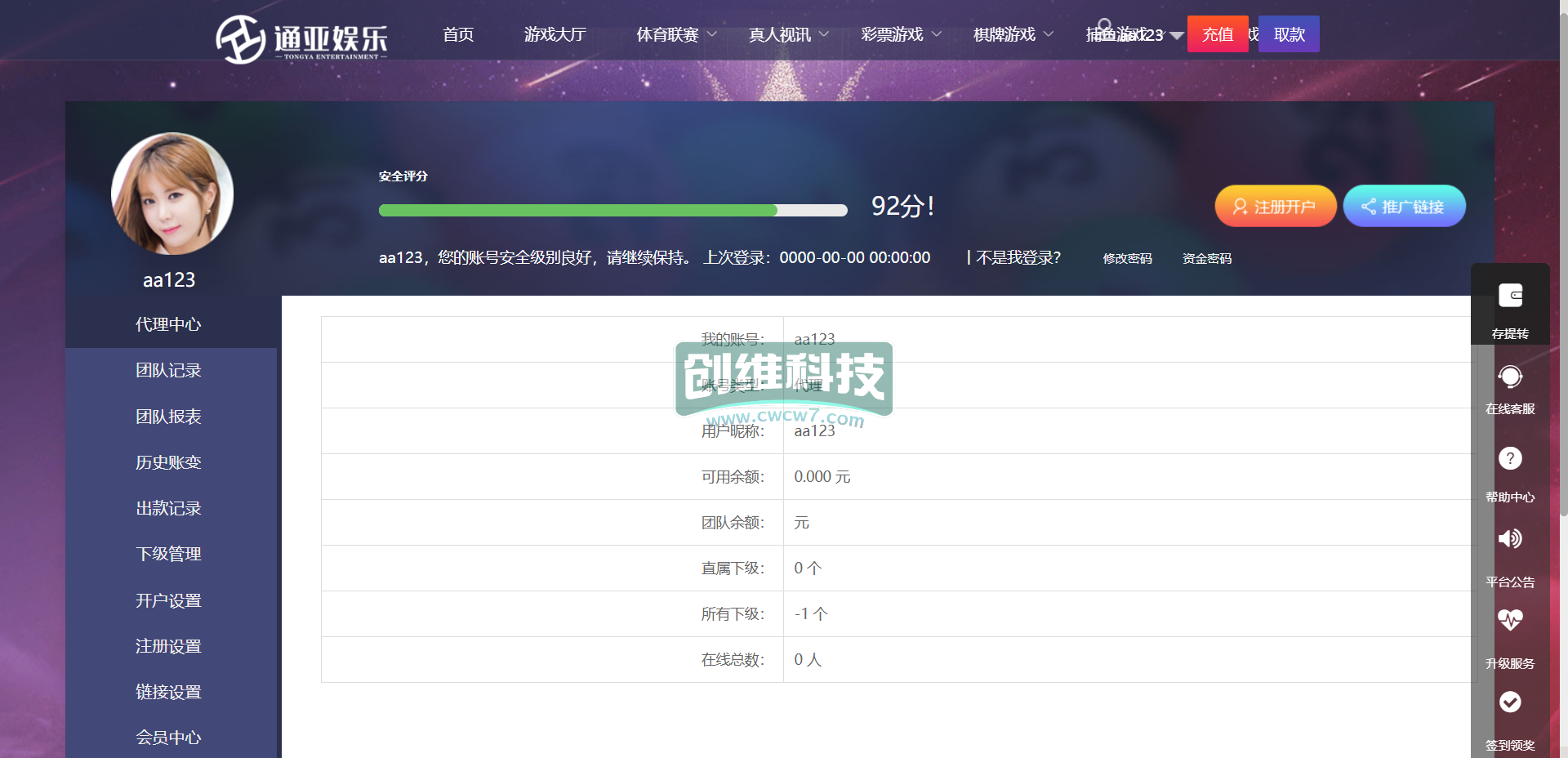Open 链接设置 in the sidebar
Screen dimensions: 1568x758
pyautogui.click(x=168, y=692)
